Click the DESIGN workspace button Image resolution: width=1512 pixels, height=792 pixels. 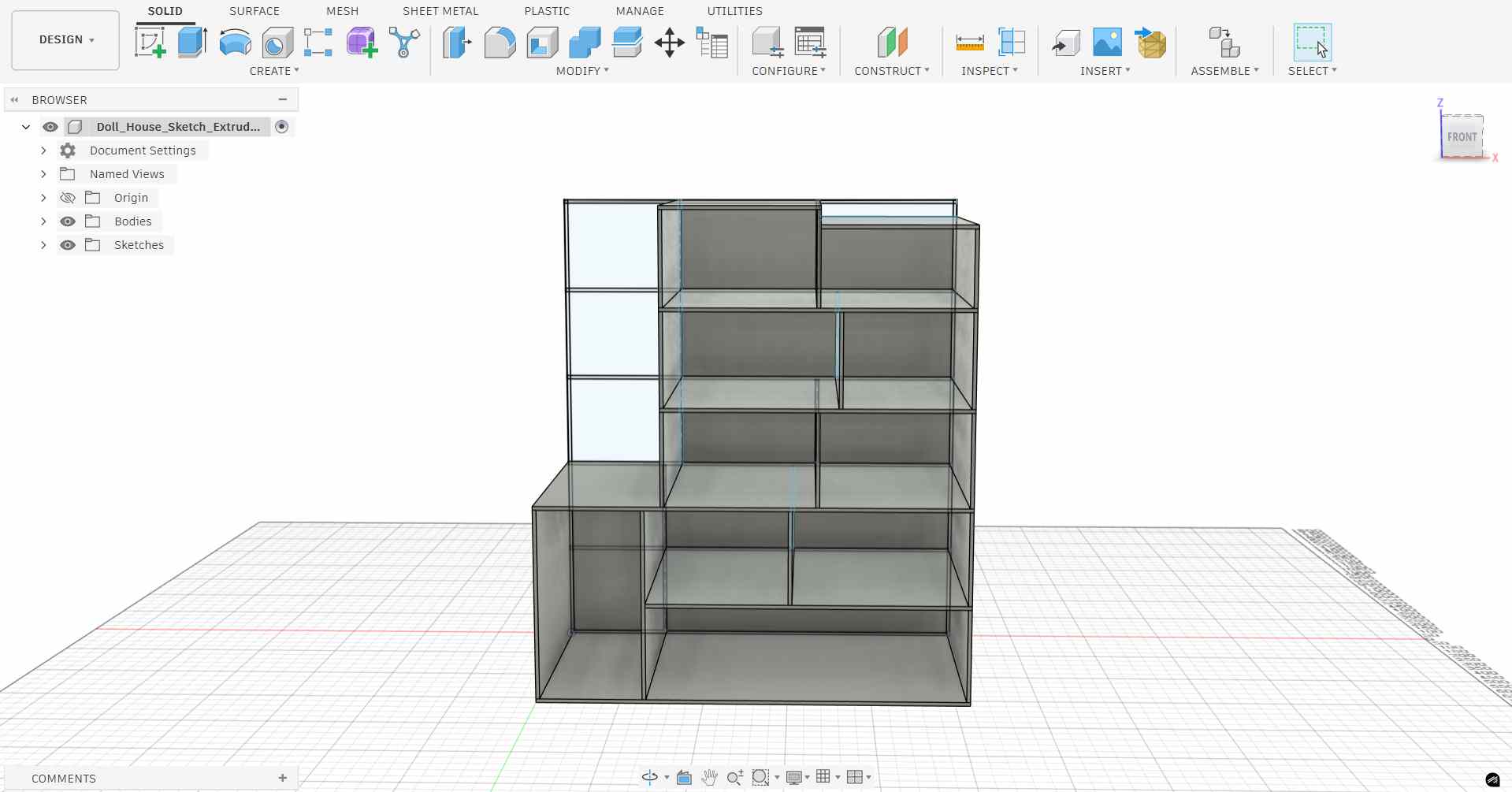click(x=65, y=39)
